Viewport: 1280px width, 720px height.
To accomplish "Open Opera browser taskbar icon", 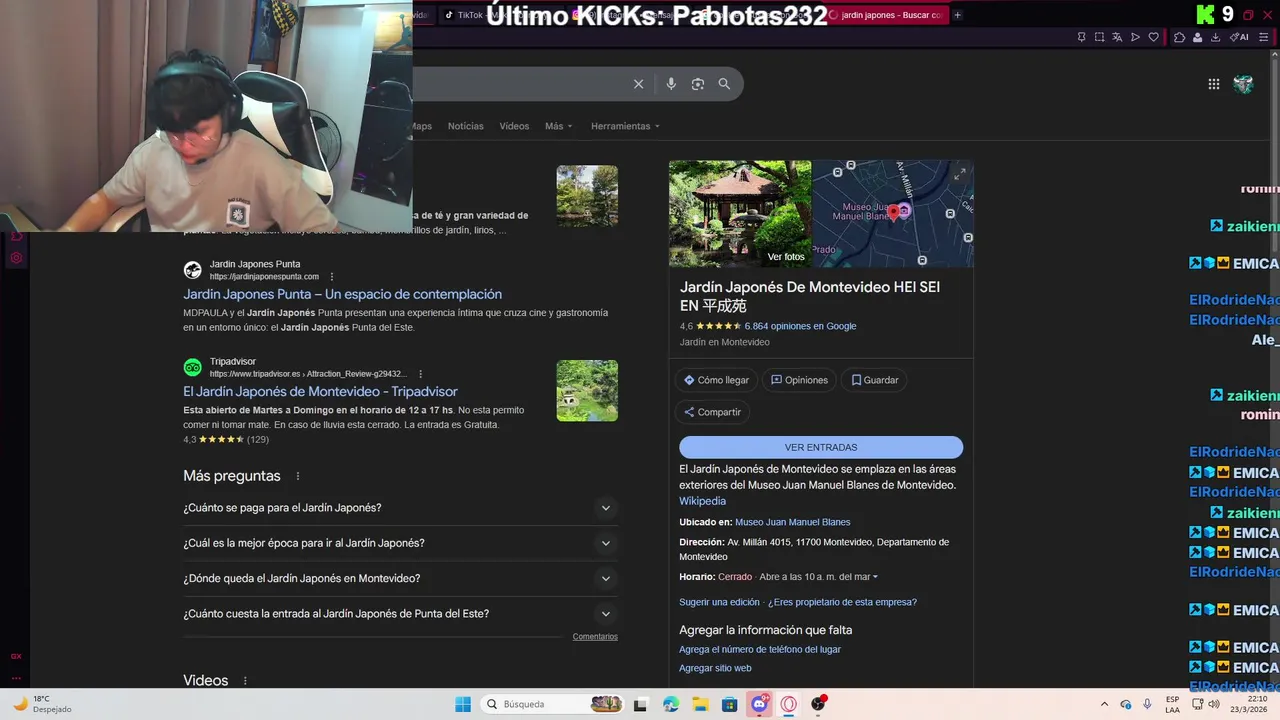I will coord(788,704).
